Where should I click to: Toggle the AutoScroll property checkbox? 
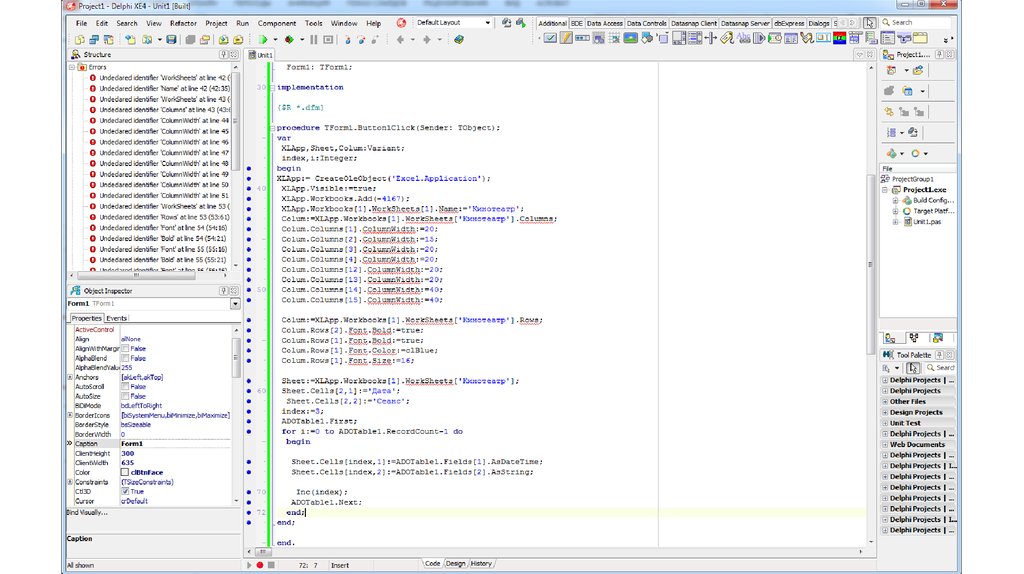(125, 386)
